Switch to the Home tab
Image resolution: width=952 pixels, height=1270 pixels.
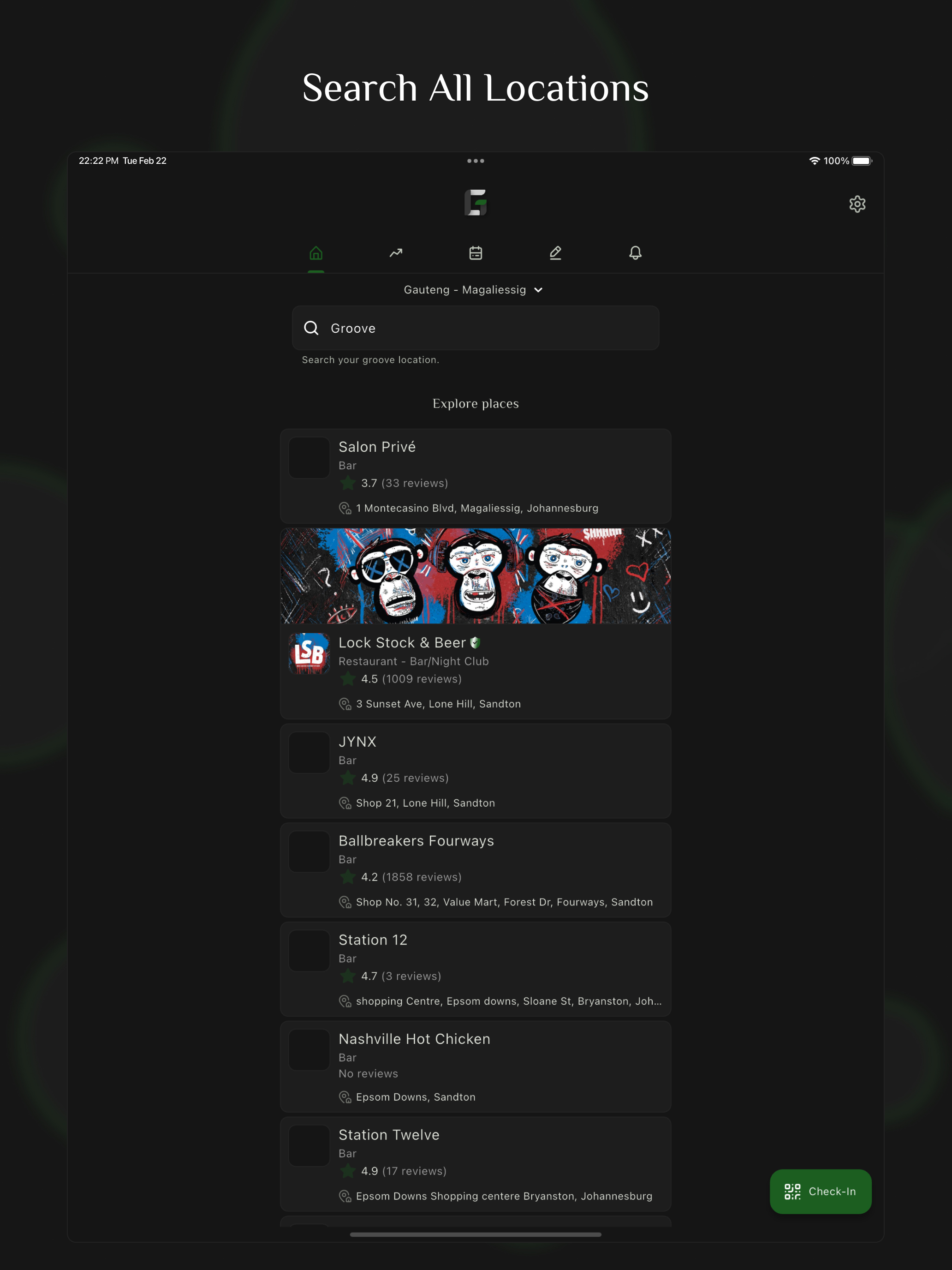(315, 252)
